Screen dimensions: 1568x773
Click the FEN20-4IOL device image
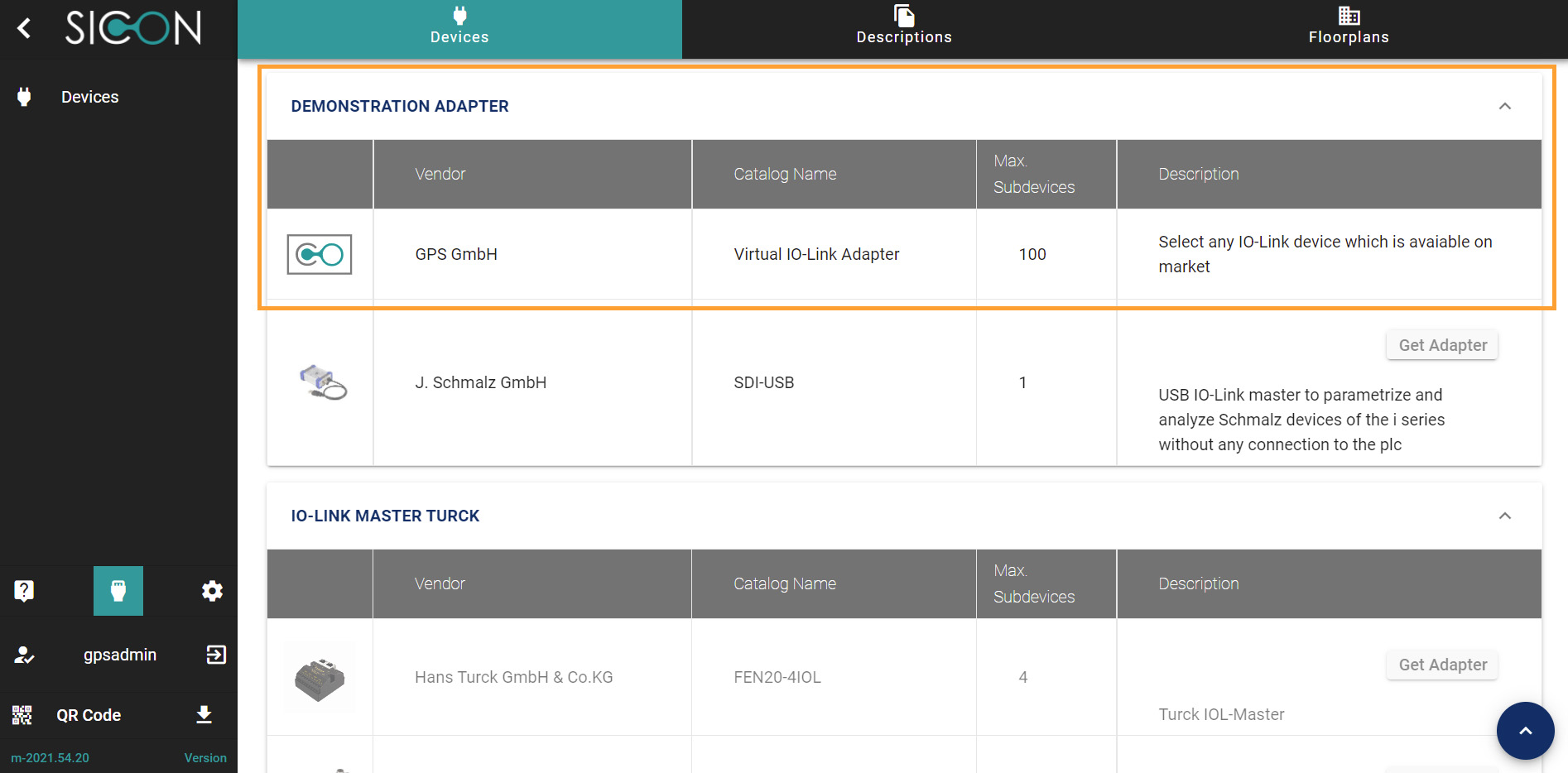tap(320, 678)
